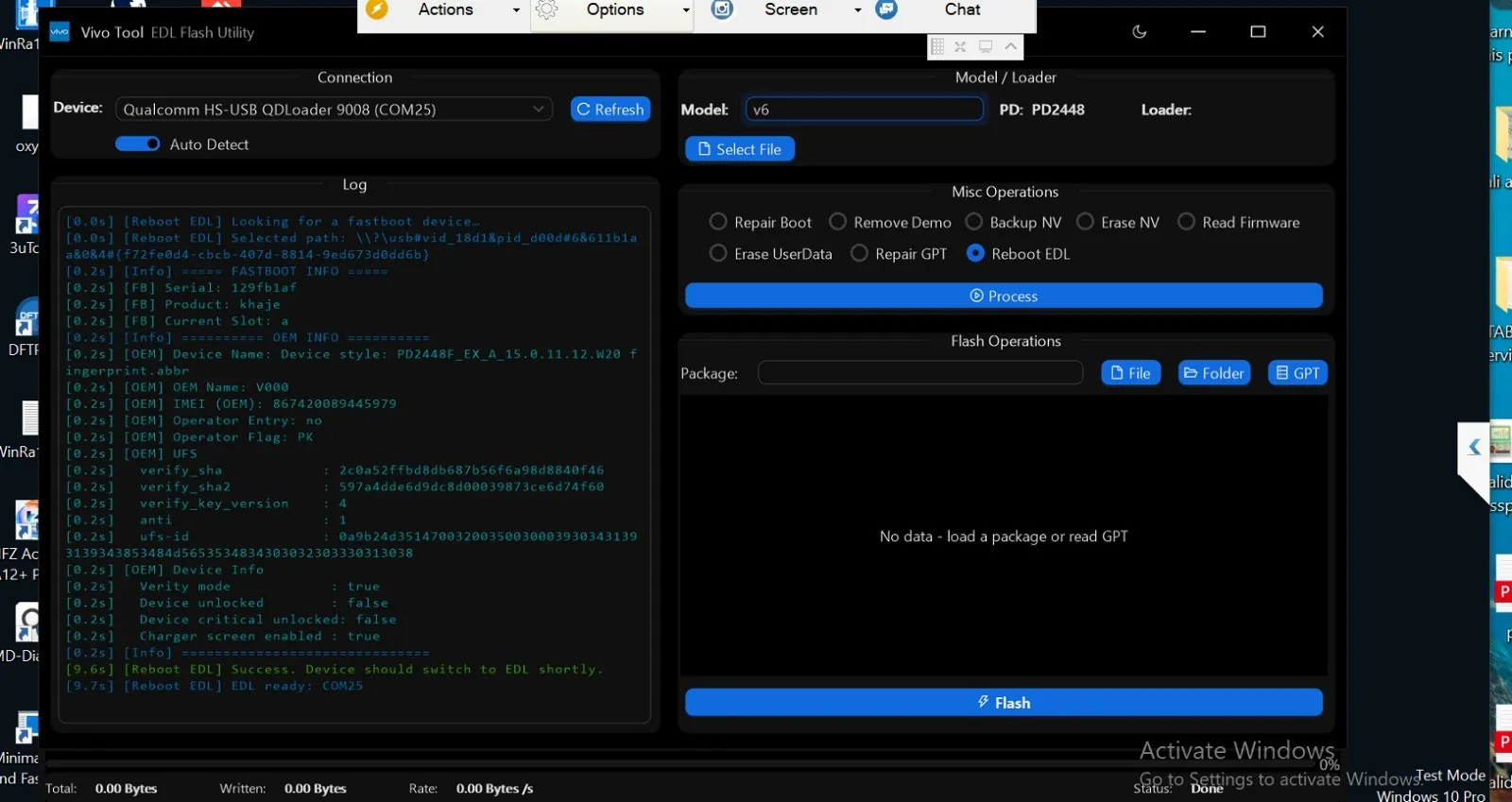Click the collapse arrow on remote toolbar
The height and width of the screenshot is (802, 1512).
tap(1010, 46)
